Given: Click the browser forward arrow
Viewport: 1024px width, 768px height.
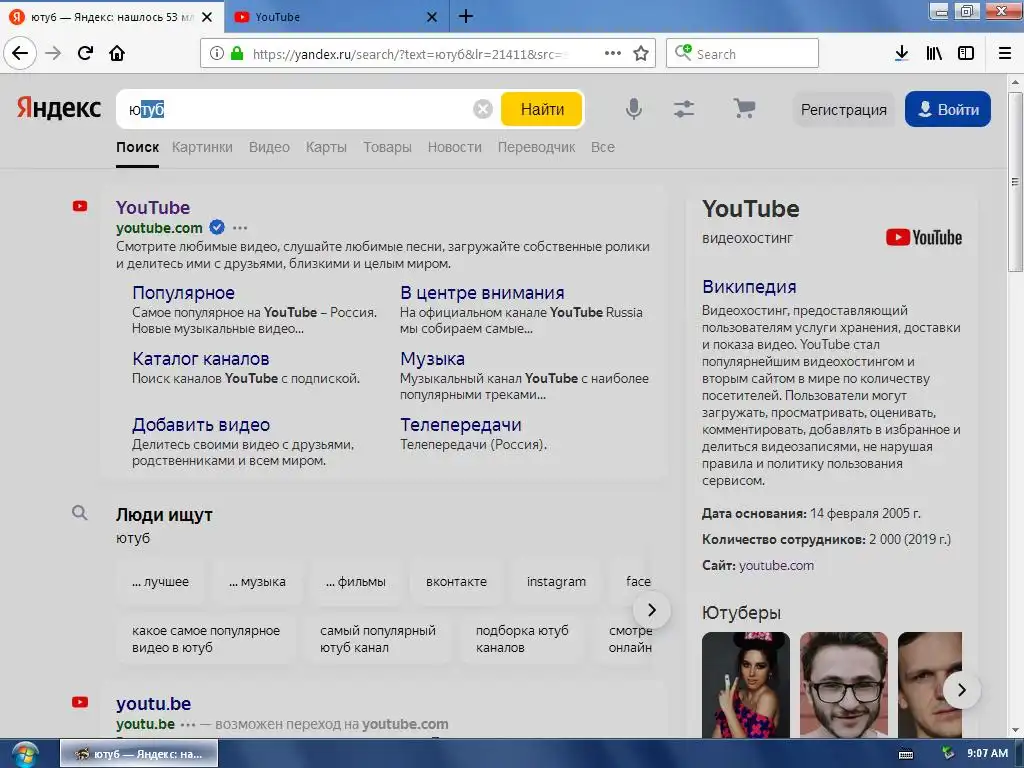Looking at the screenshot, I should coord(53,53).
